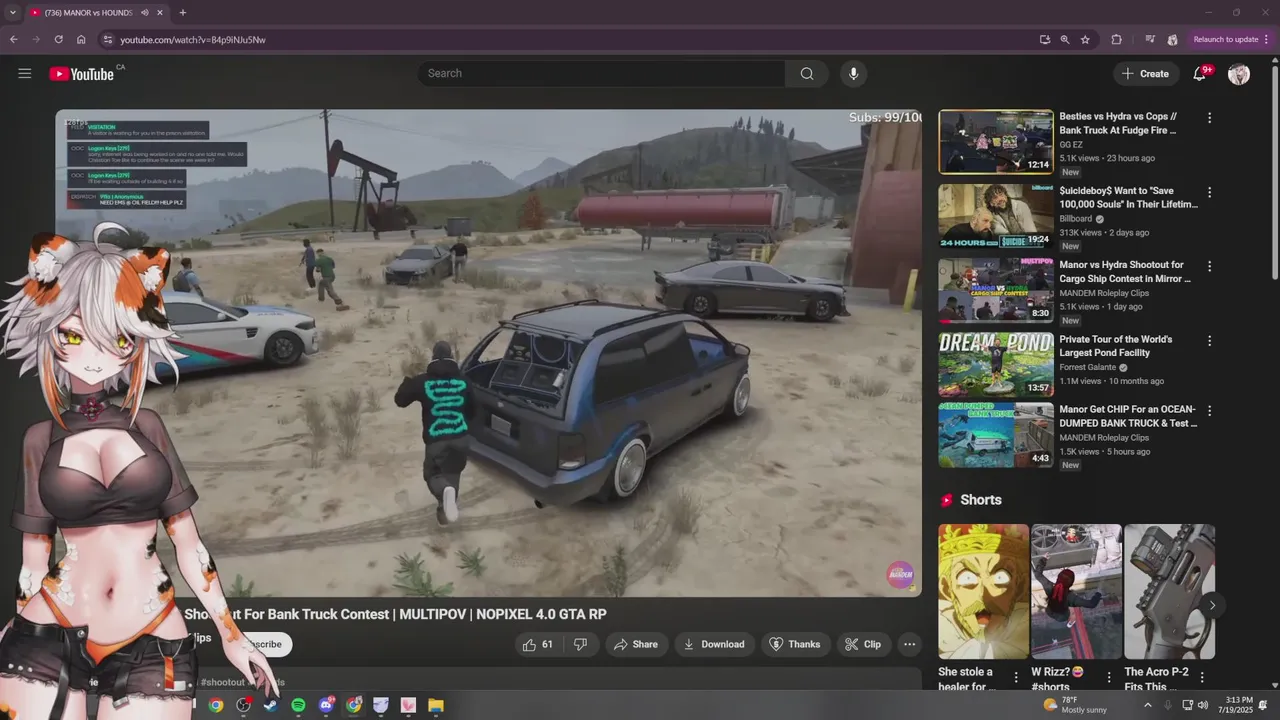The width and height of the screenshot is (1280, 720).
Task: Open more actions ellipsis beside Clip
Action: click(x=909, y=644)
